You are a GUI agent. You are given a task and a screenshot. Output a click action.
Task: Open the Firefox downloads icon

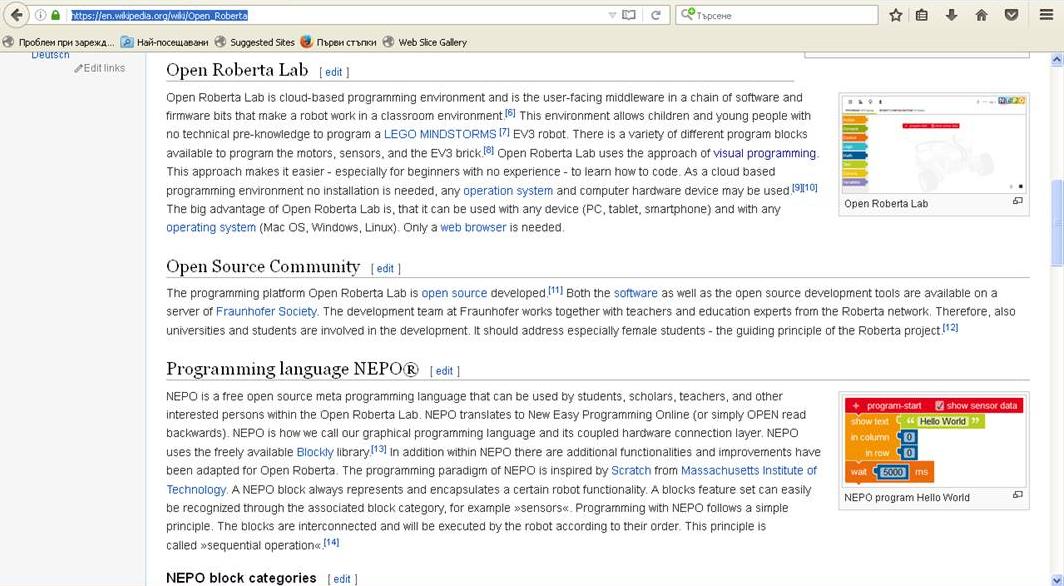[951, 15]
